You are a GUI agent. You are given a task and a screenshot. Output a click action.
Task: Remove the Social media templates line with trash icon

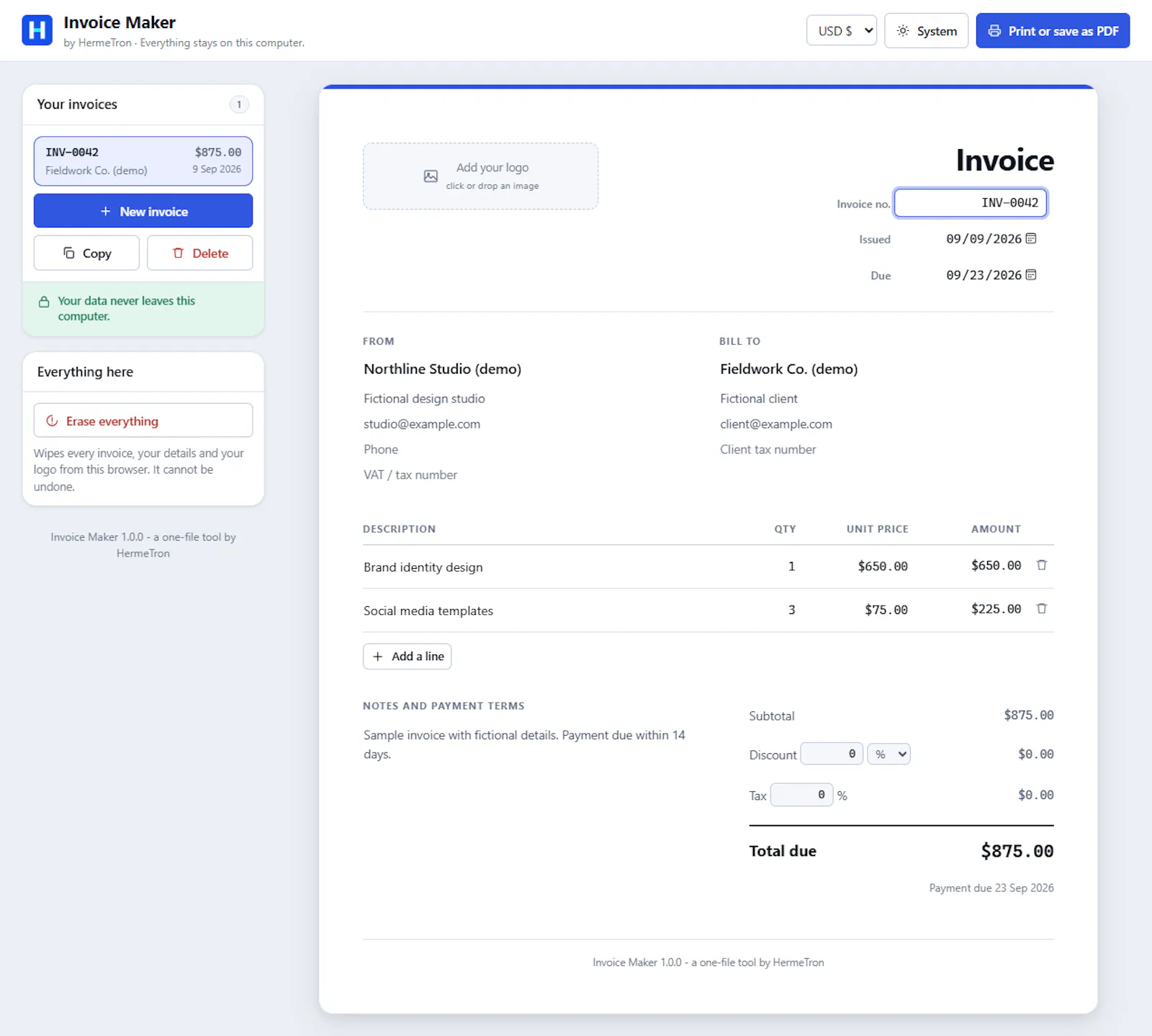[1041, 608]
